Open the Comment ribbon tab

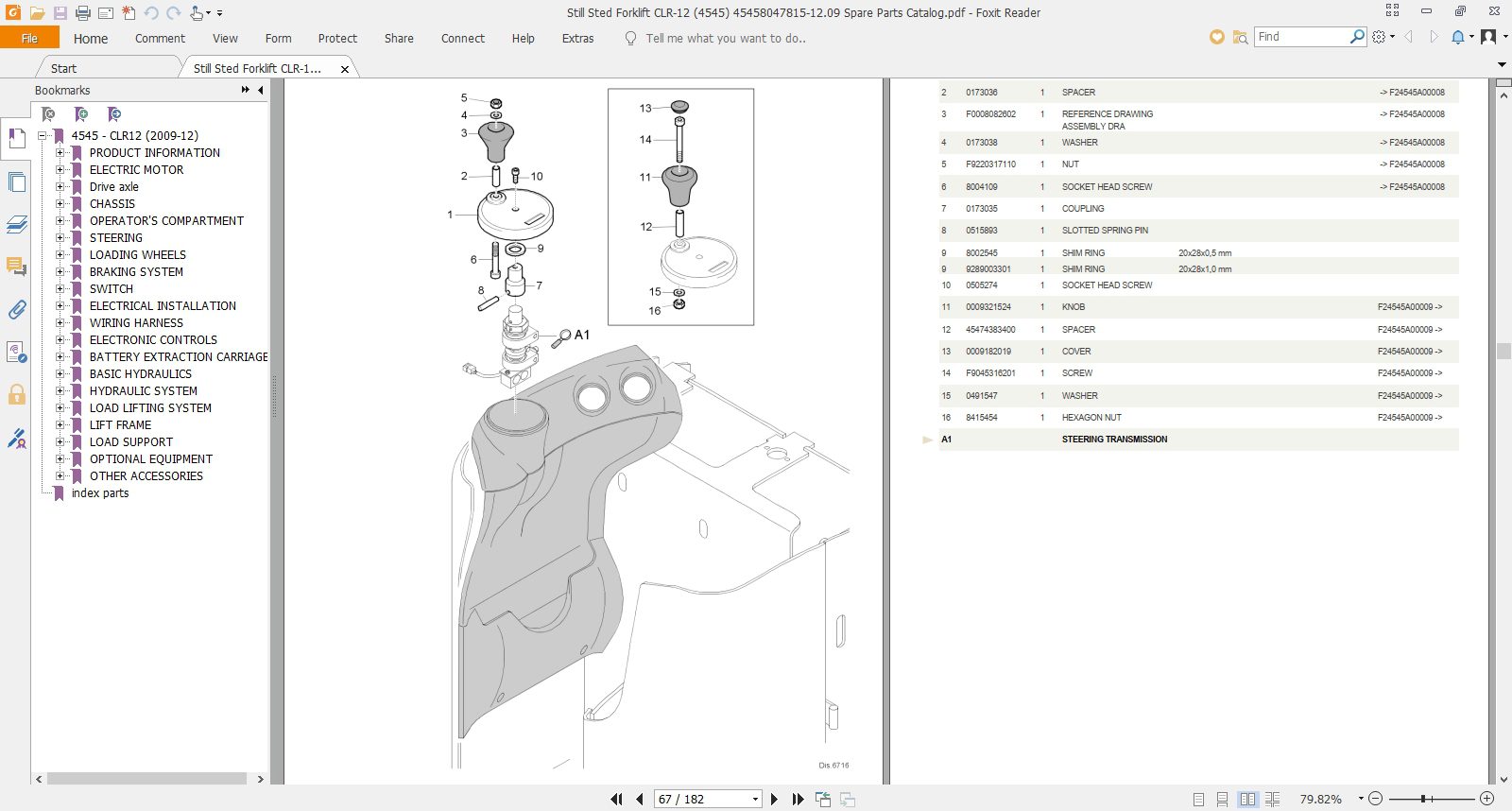[x=160, y=39]
